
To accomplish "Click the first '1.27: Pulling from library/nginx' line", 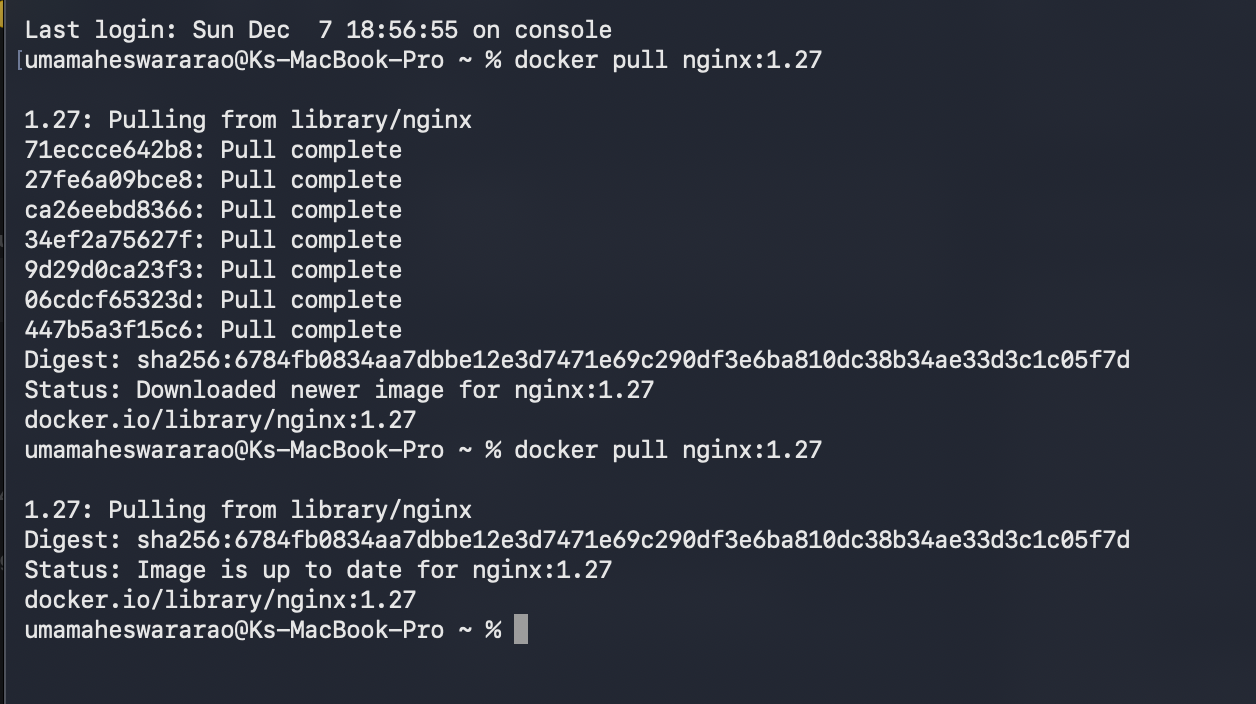I will (x=248, y=120).
